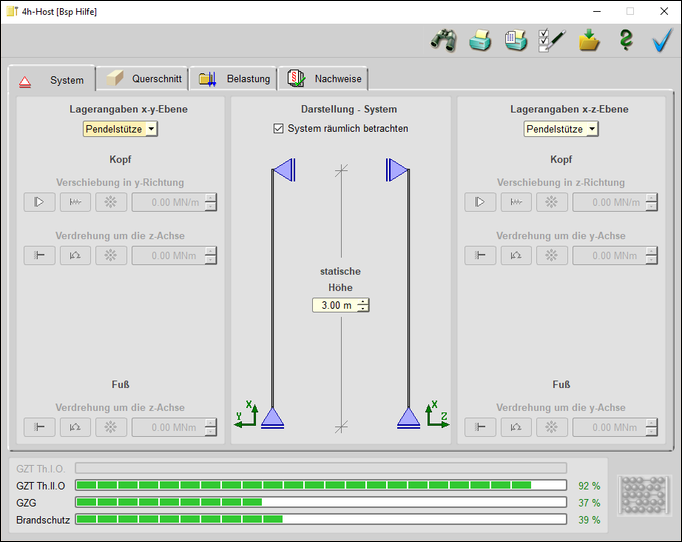Toggle 'System räumlich betrachten' checkbox
This screenshot has width=682, height=542.
coord(279,129)
